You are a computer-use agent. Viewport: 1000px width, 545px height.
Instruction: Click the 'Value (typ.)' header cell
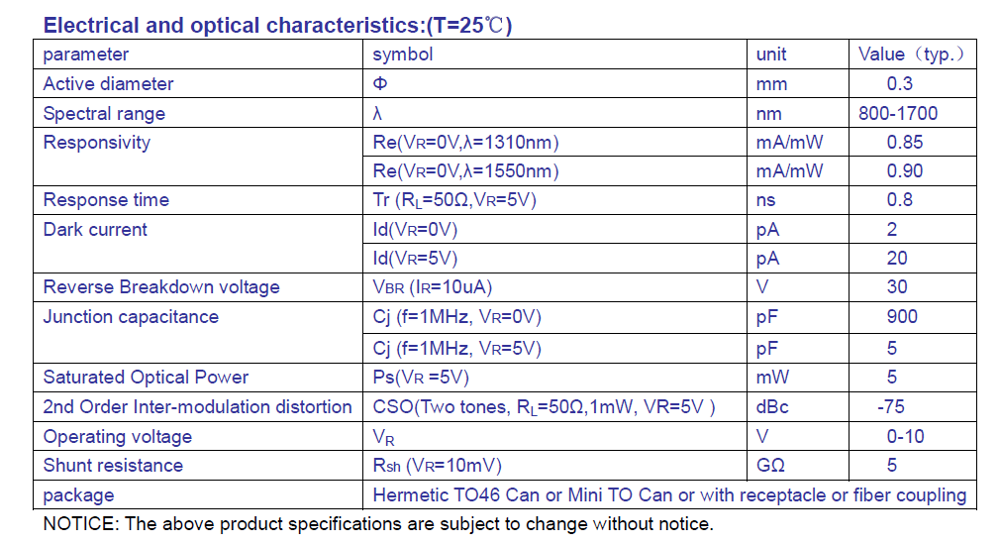pyautogui.click(x=911, y=55)
